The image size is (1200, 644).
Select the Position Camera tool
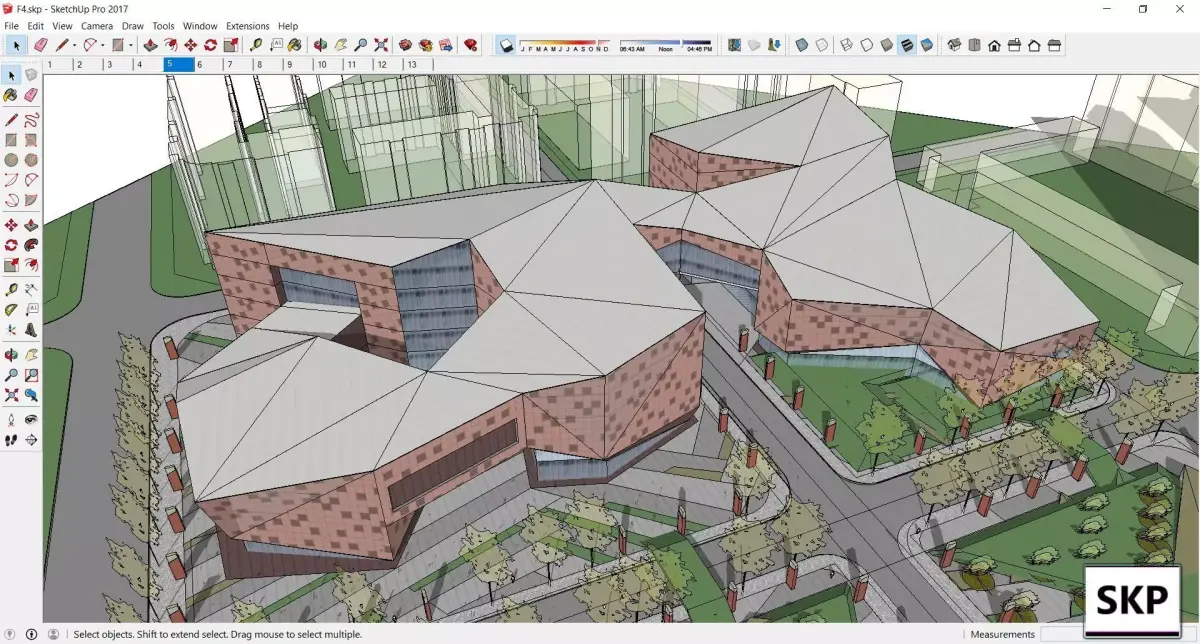[x=11, y=419]
